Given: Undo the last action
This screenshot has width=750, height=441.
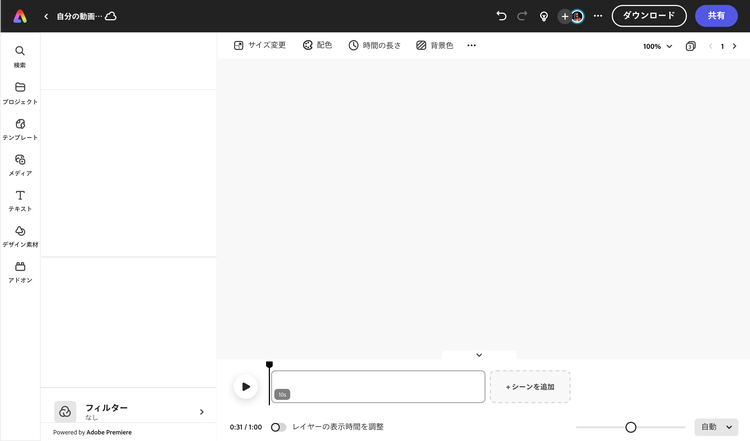Looking at the screenshot, I should tap(501, 16).
